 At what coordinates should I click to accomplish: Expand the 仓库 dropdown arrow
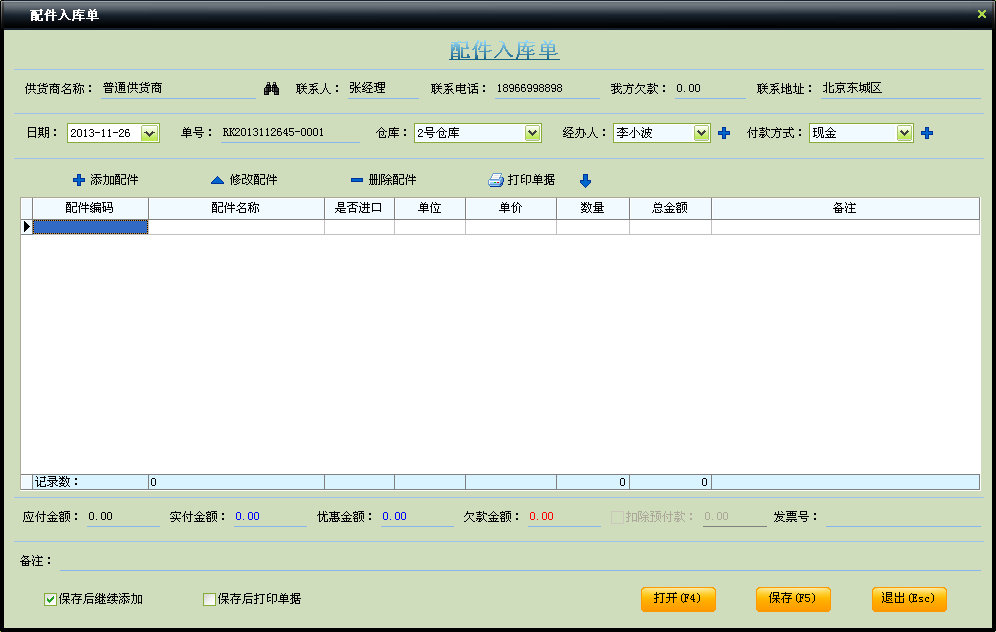pos(532,133)
